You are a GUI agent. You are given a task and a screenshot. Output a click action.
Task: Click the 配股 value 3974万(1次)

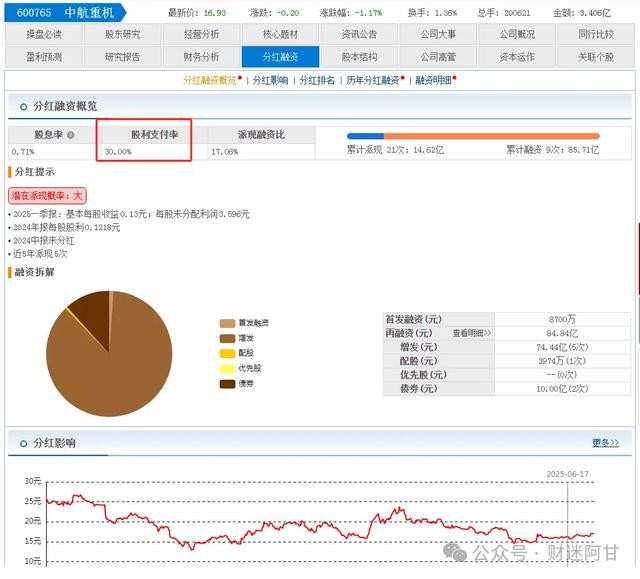pos(562,361)
